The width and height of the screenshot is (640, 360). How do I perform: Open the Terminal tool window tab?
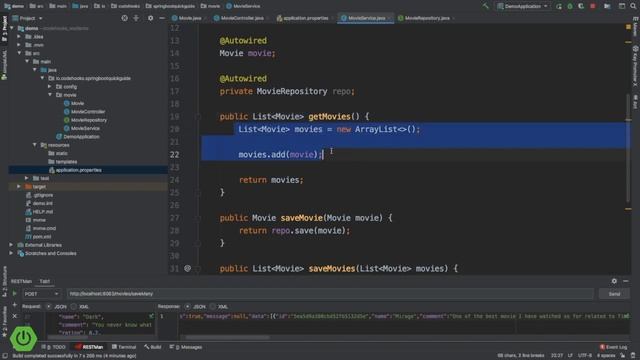tap(124, 347)
